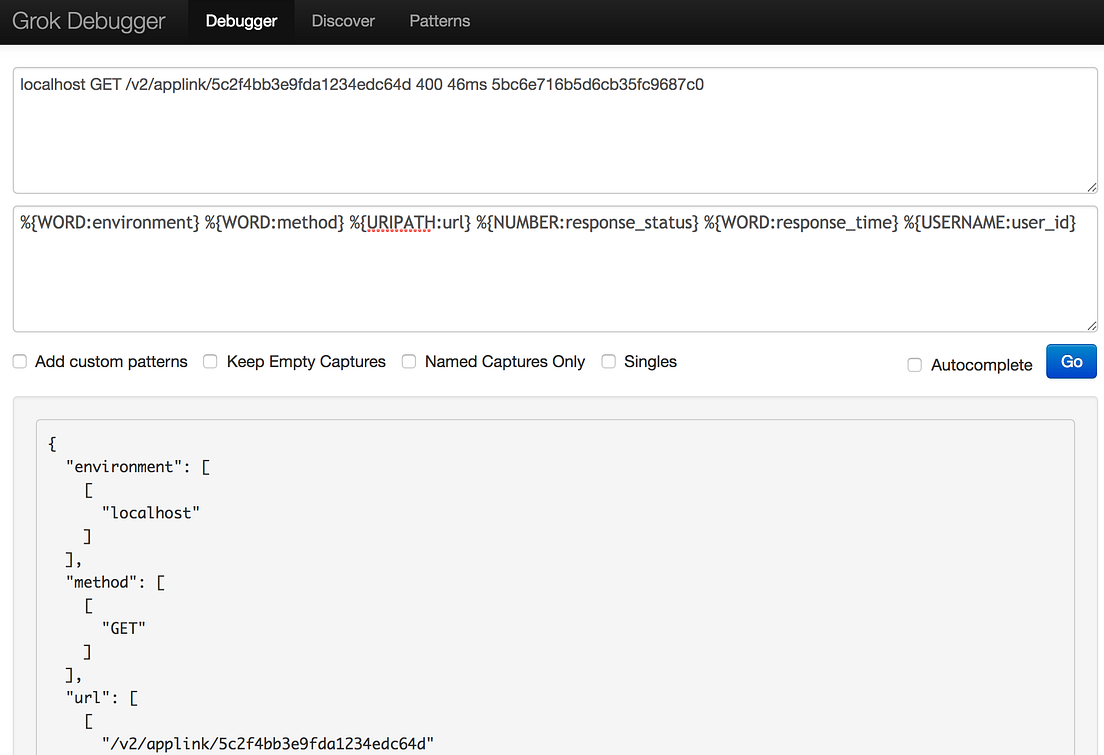
Task: Switch to the Discover tab
Action: [x=343, y=20]
